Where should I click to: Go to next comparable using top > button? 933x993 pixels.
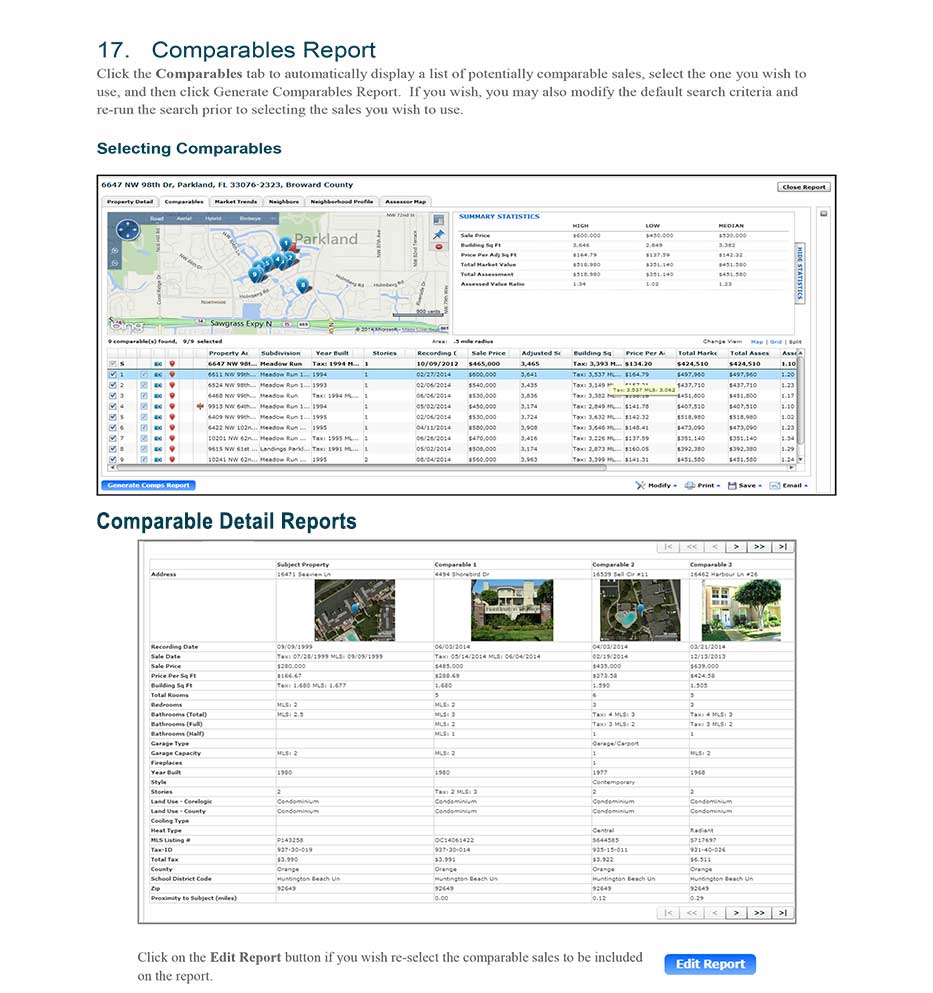coord(736,547)
